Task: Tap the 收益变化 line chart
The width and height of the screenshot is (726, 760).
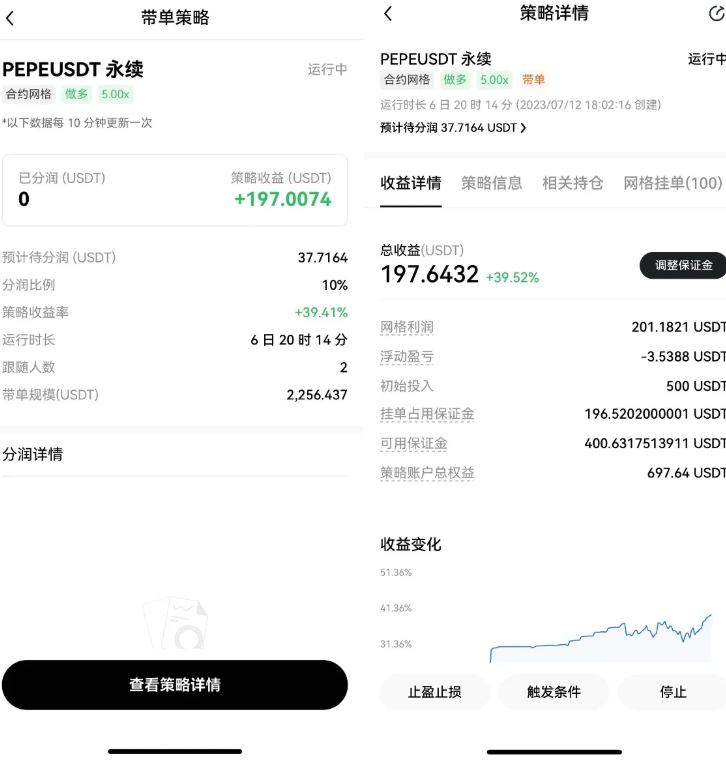Action: point(601,637)
